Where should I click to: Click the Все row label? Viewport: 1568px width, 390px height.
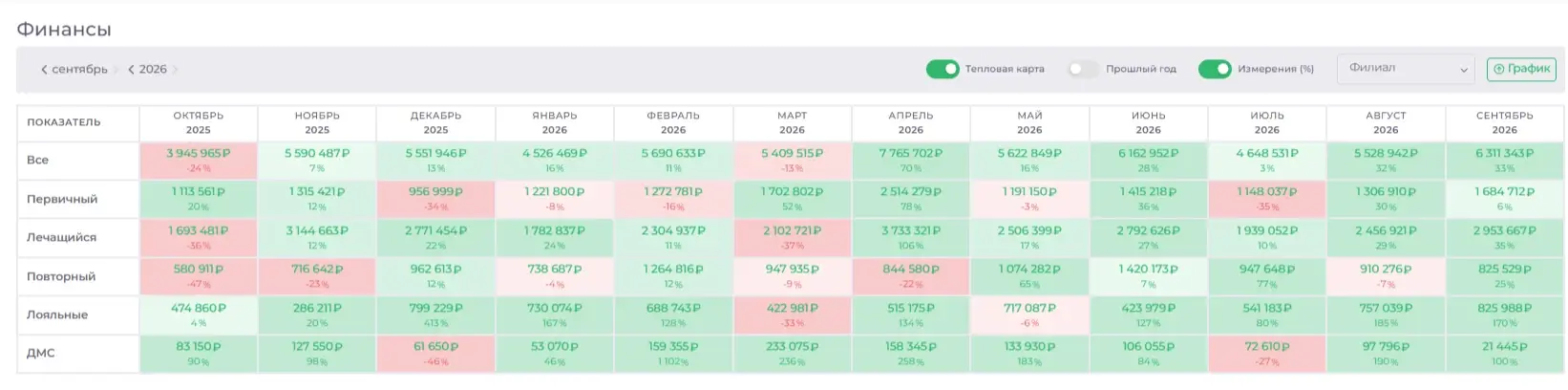37,161
